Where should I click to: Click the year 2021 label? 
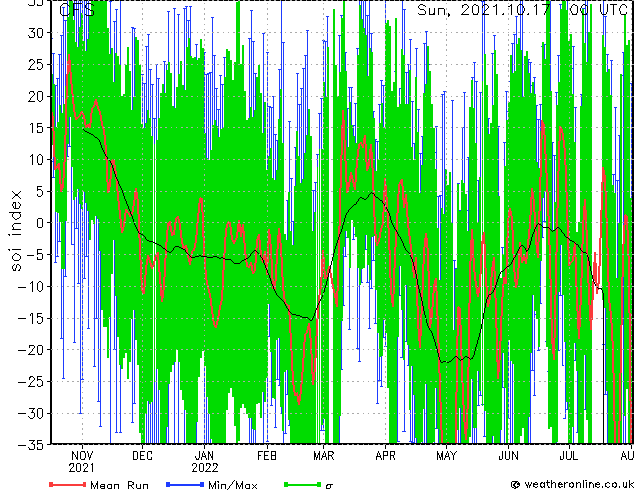(82, 468)
